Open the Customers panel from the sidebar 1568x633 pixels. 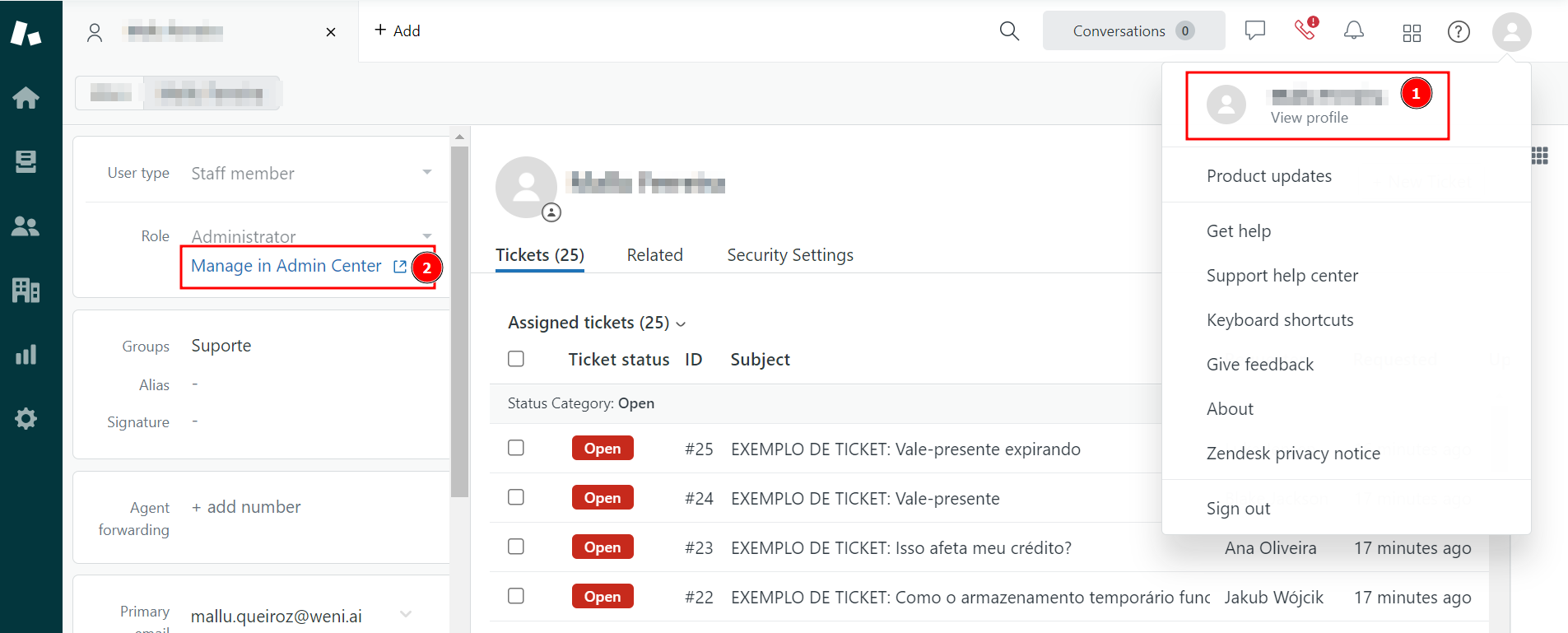[x=26, y=226]
